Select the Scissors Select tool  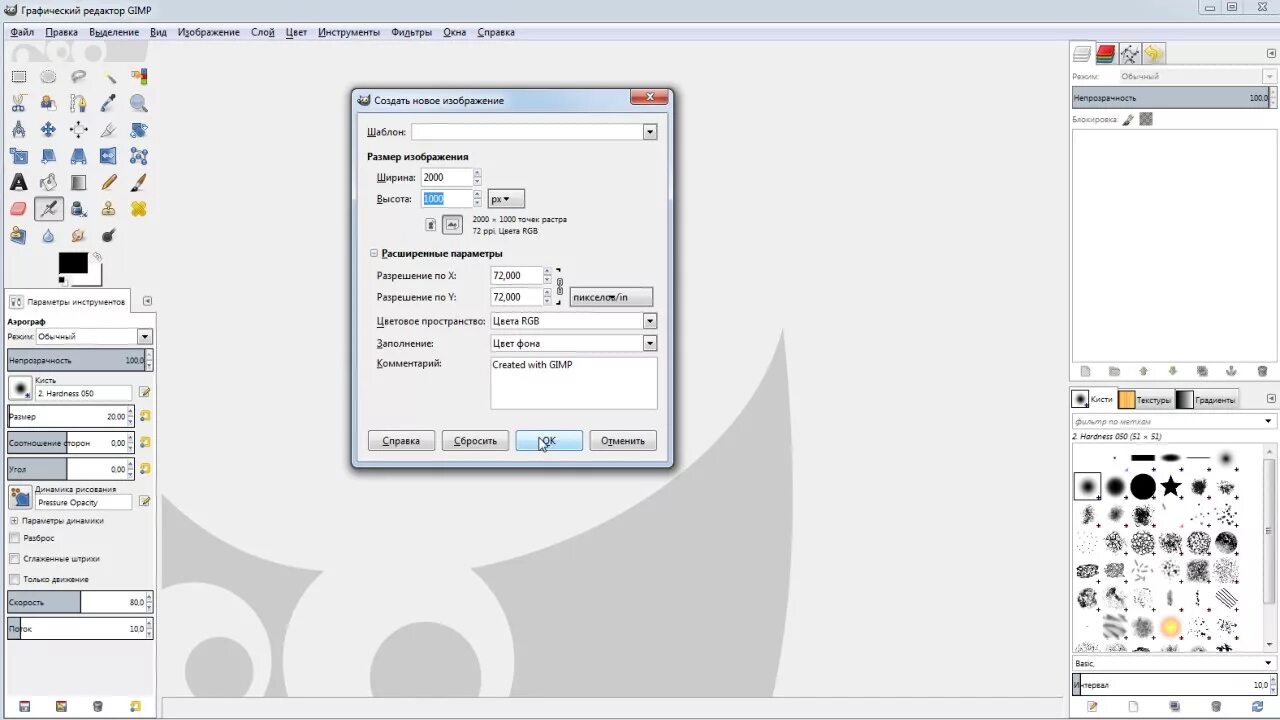[x=18, y=102]
